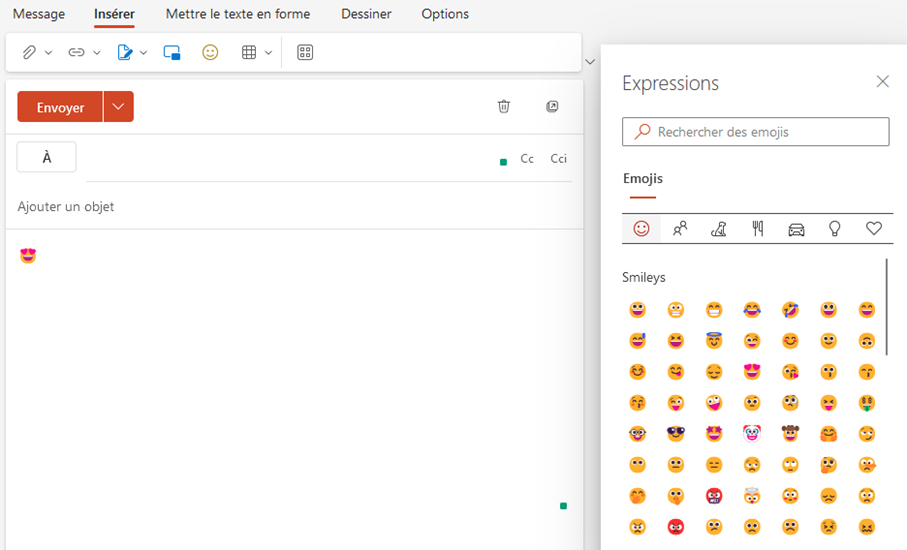Select the Emojis tab in Expressions

pos(643,179)
